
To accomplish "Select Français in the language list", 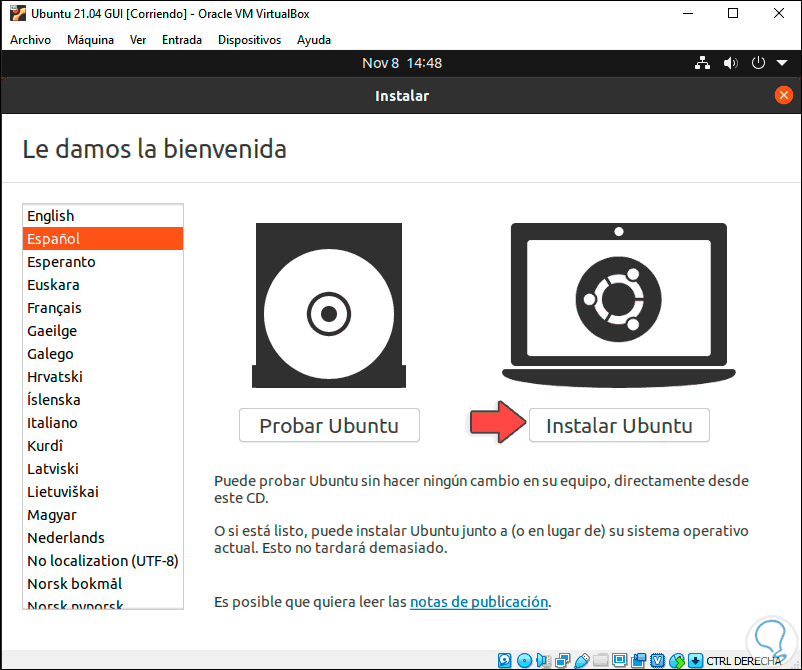I will pyautogui.click(x=103, y=308).
